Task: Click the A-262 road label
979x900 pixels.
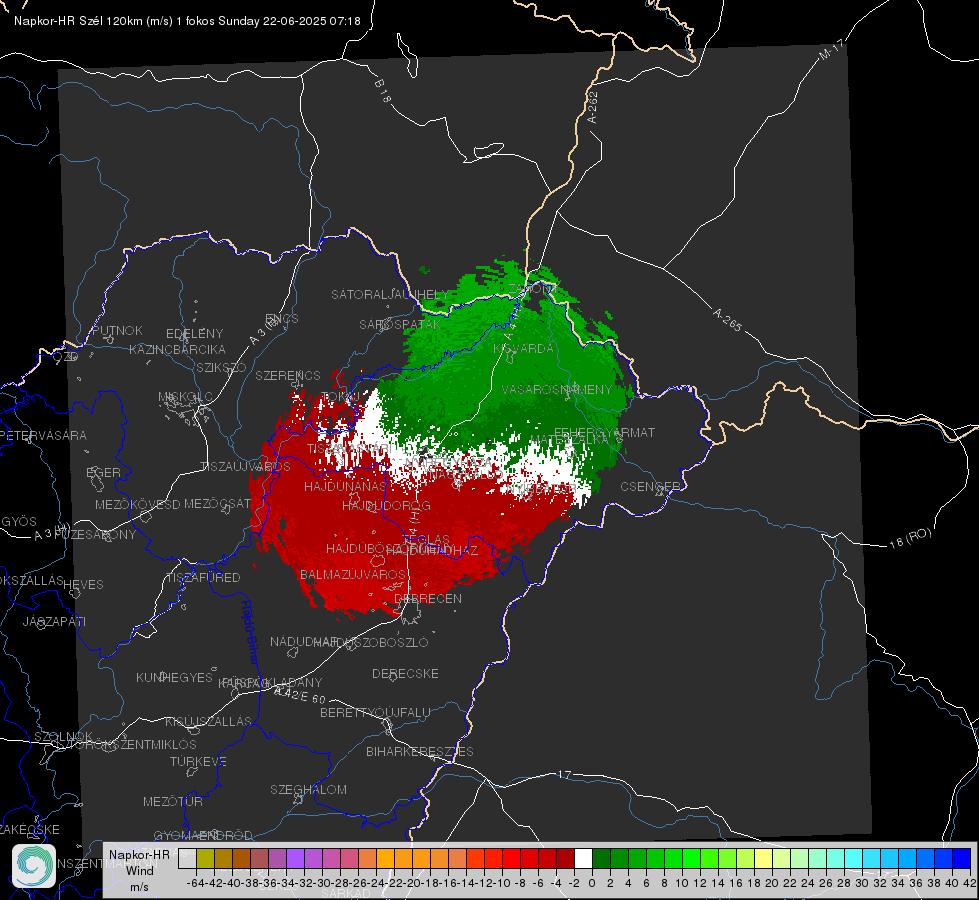Action: point(593,107)
